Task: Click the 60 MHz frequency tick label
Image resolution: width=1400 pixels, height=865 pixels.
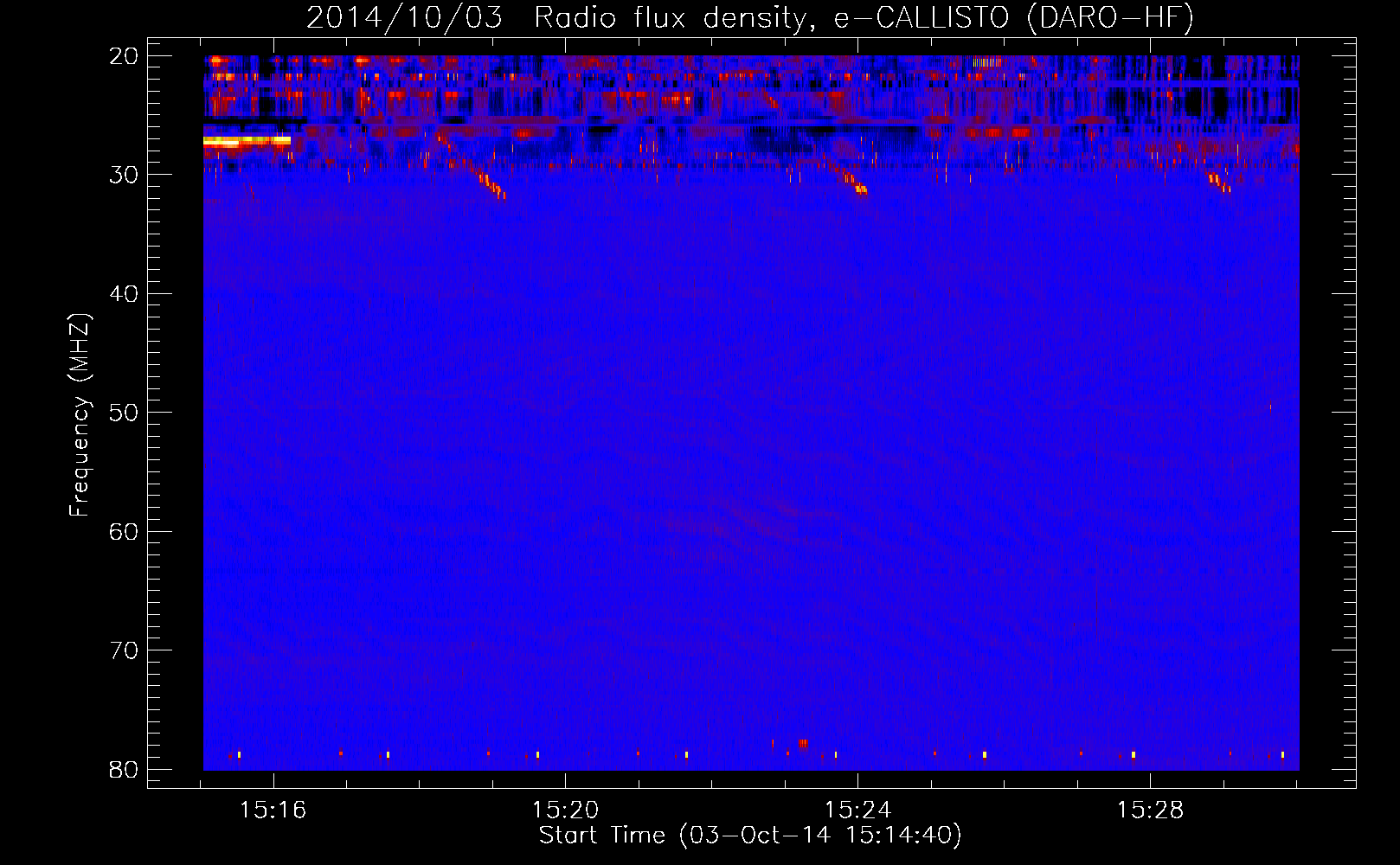Action: 125,531
